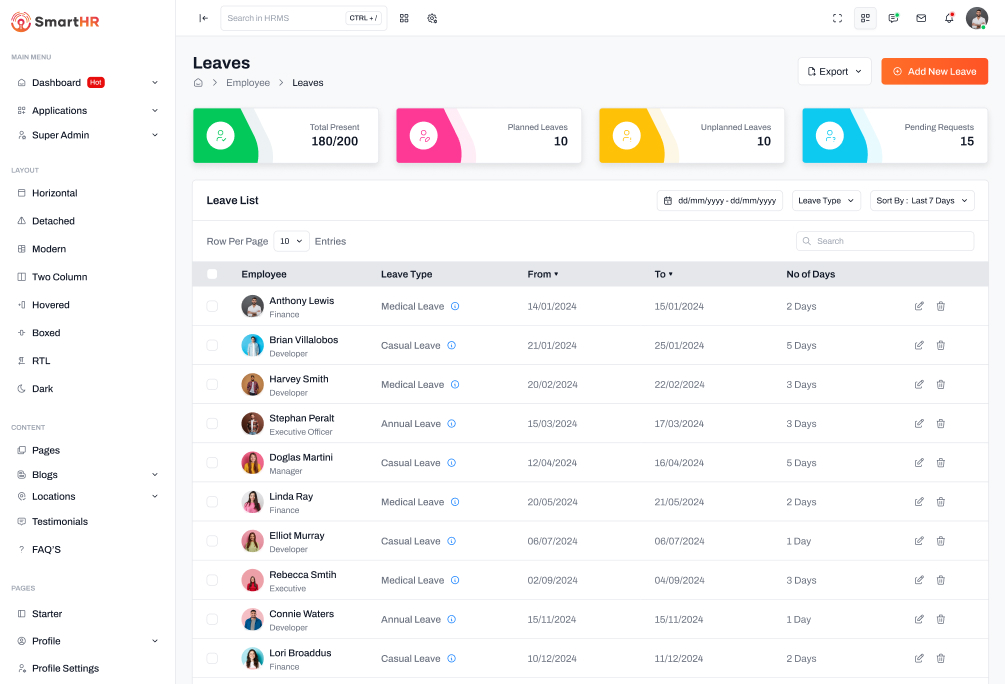Select the checkbox for Linda Ray
The width and height of the screenshot is (1005, 684).
212,502
